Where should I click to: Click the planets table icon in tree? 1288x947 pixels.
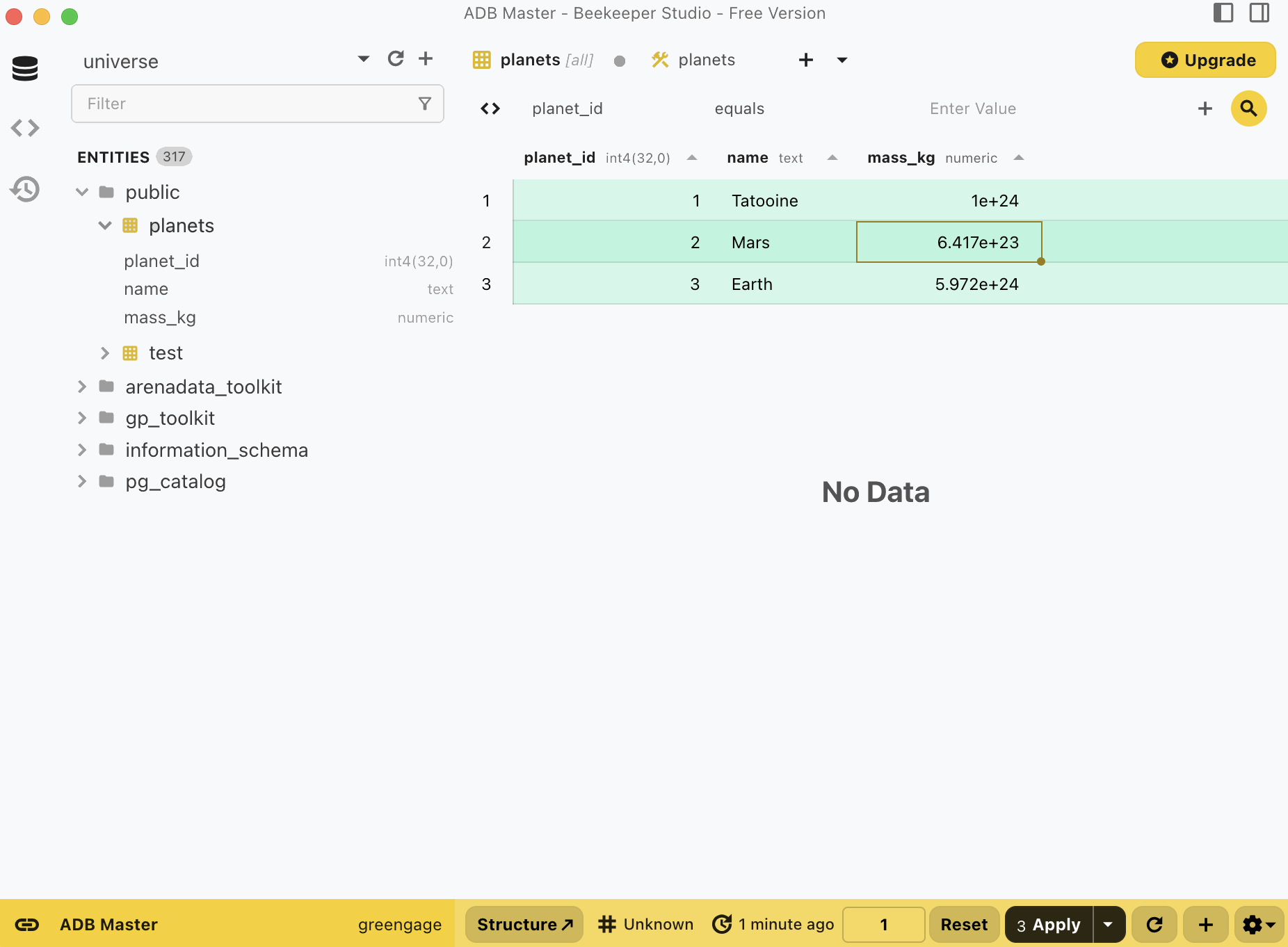click(130, 225)
